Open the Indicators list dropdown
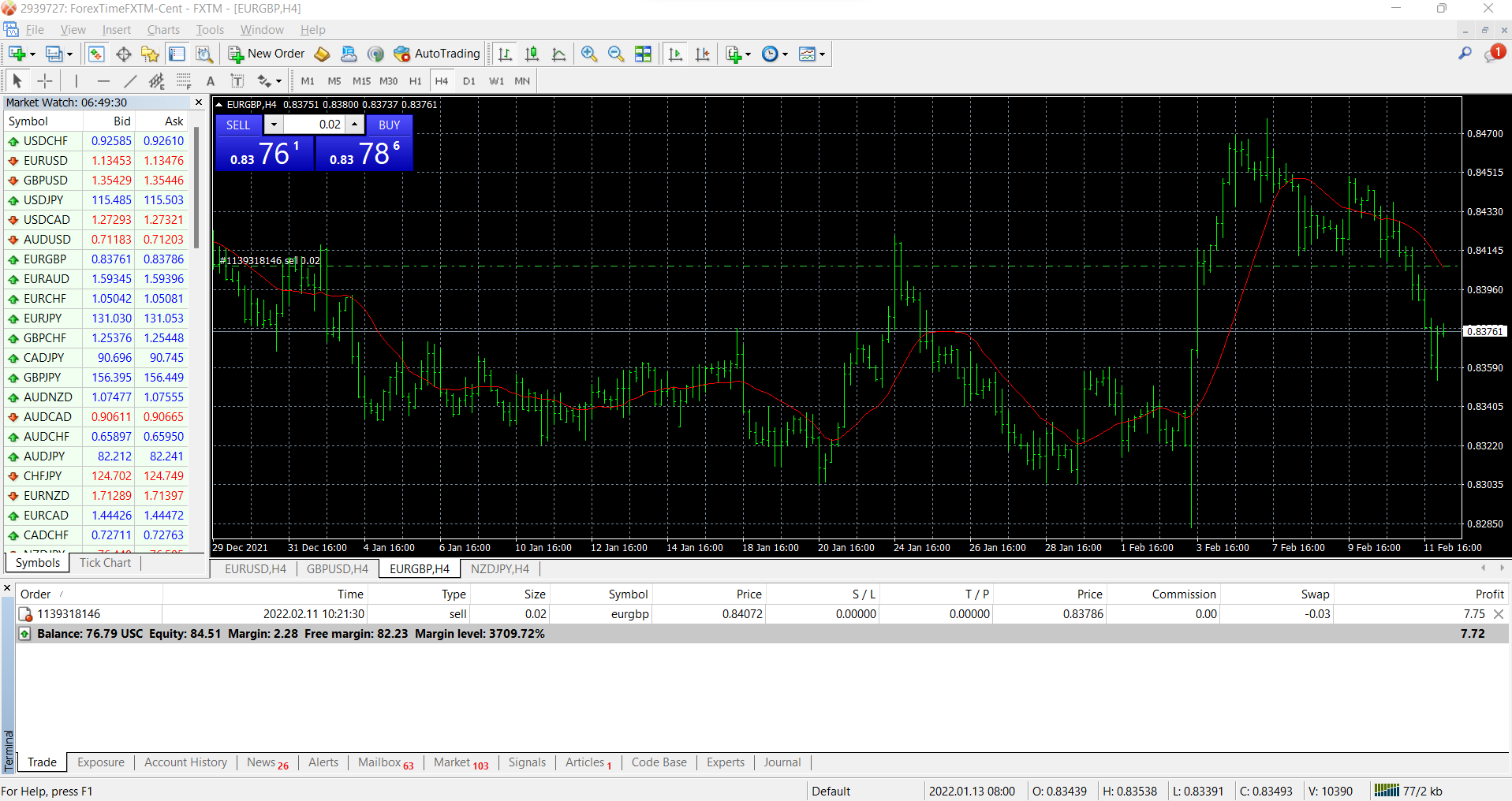The image size is (1512, 801). click(x=737, y=54)
